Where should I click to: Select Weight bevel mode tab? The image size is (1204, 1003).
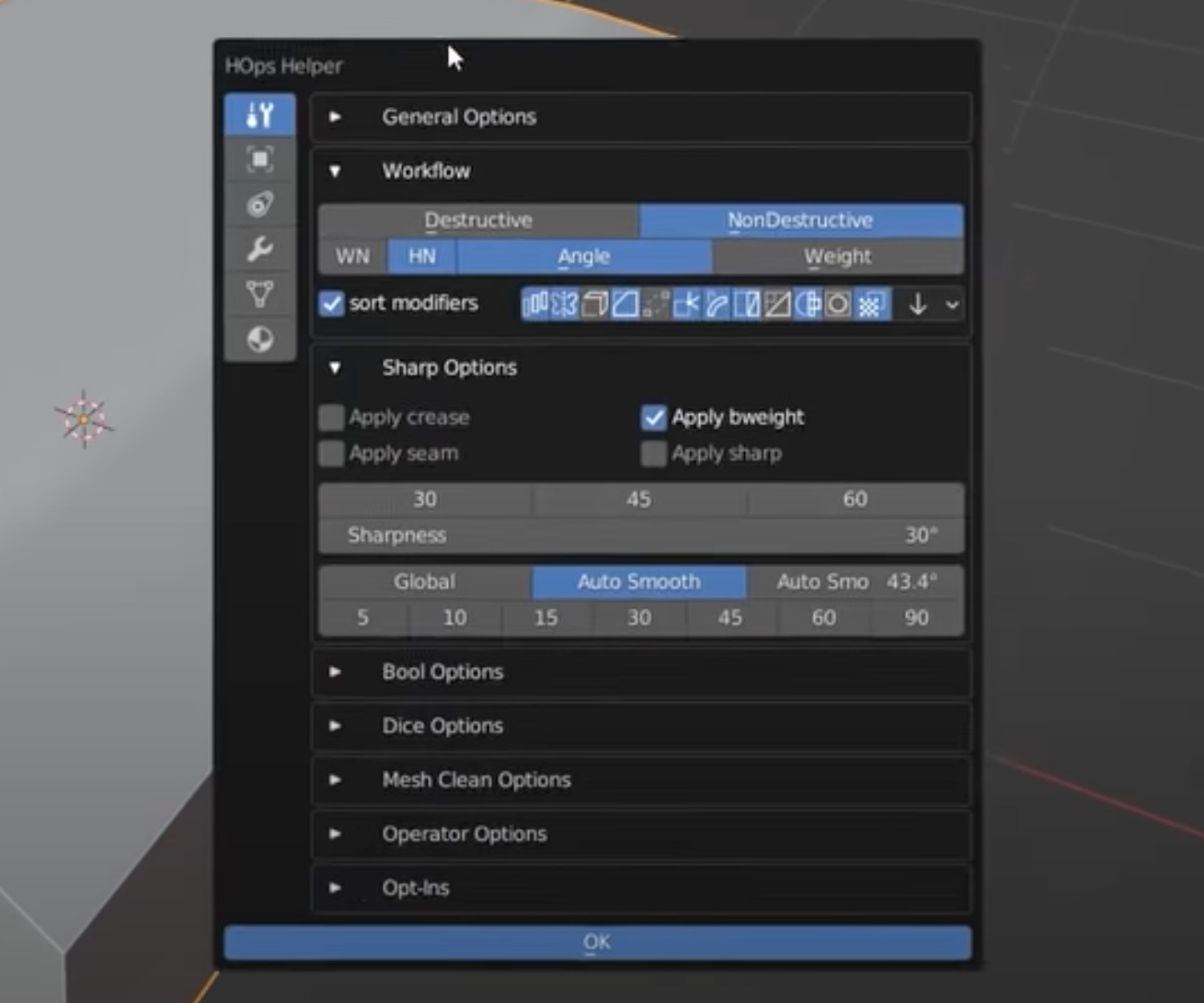[x=838, y=257]
